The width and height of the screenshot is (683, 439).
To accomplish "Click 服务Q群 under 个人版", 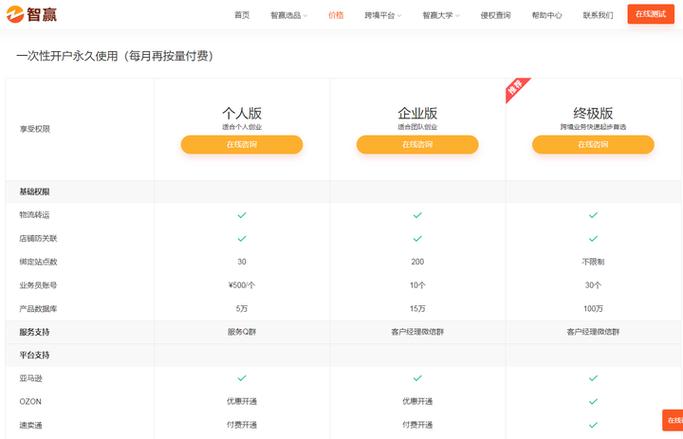I will point(242,332).
